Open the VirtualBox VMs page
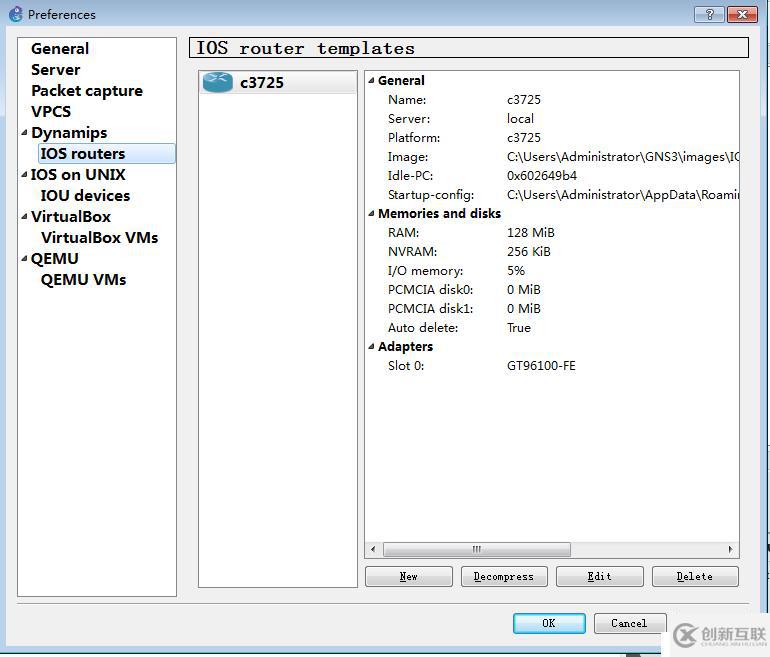This screenshot has width=770, height=657. click(x=100, y=238)
